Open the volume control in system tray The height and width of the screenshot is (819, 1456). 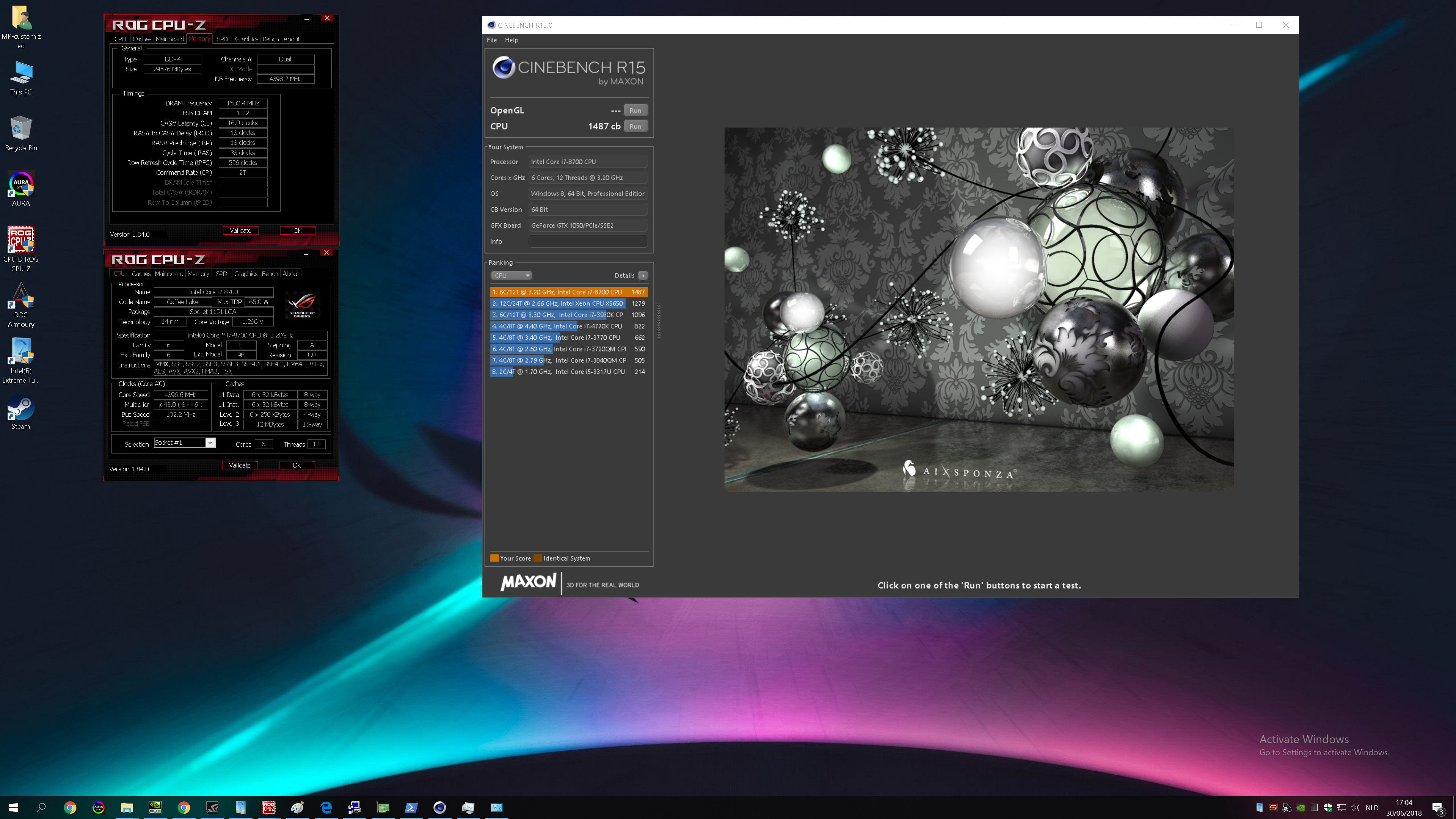[x=1355, y=807]
